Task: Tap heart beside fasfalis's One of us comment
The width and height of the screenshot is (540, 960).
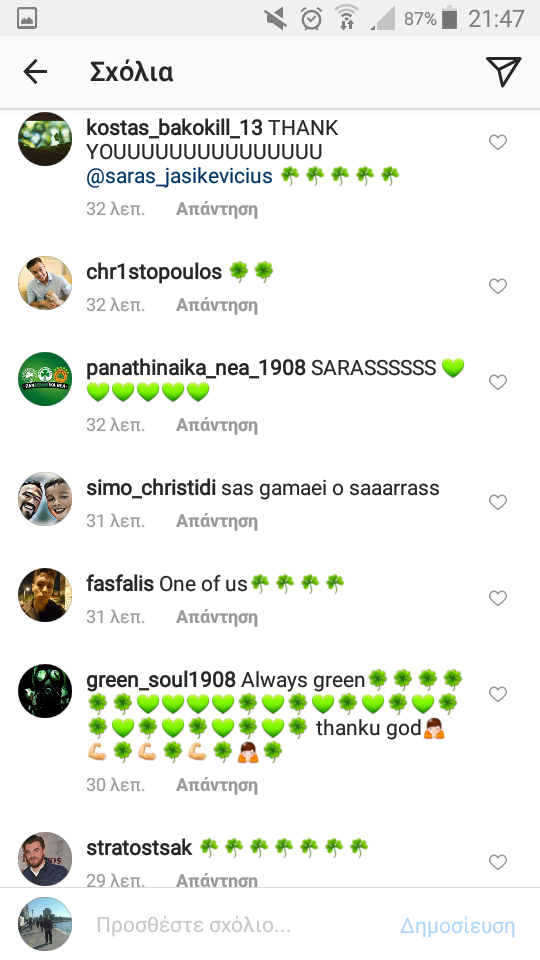Action: click(x=498, y=598)
